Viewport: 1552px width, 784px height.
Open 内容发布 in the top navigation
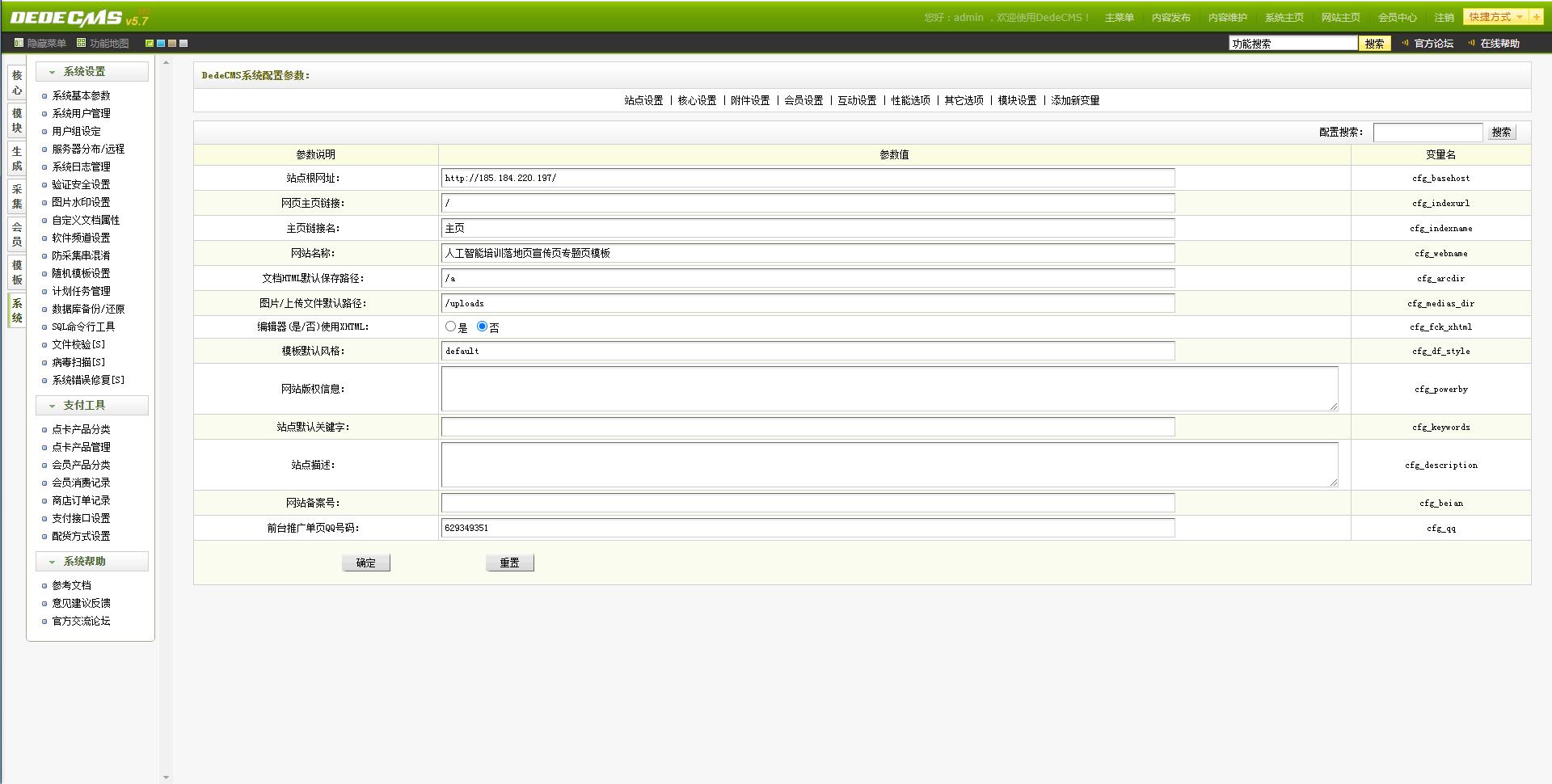1171,18
